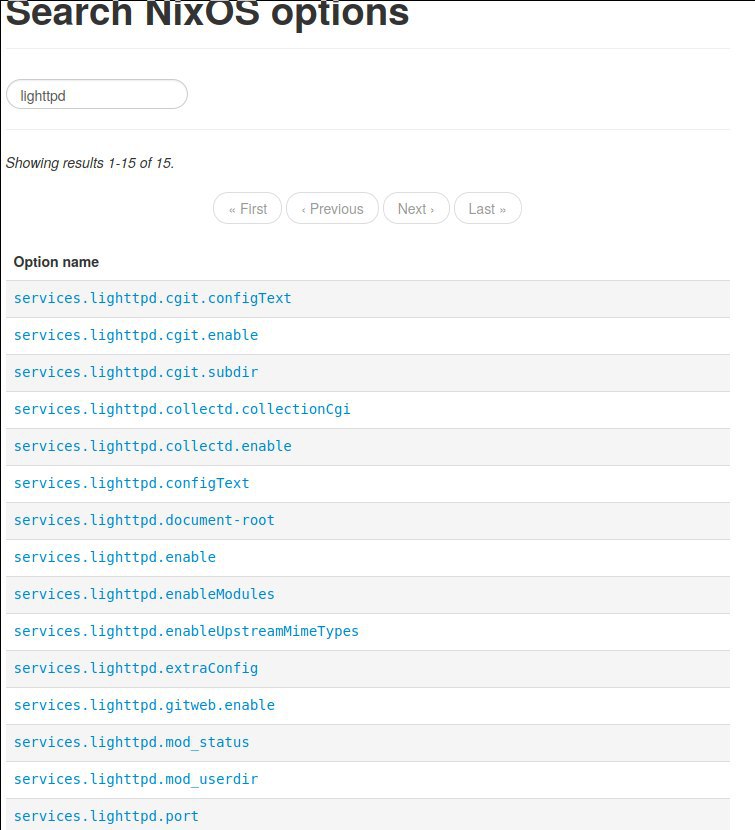The width and height of the screenshot is (755, 830).
Task: Select services.lighttpd.enableModules option
Action: (144, 595)
